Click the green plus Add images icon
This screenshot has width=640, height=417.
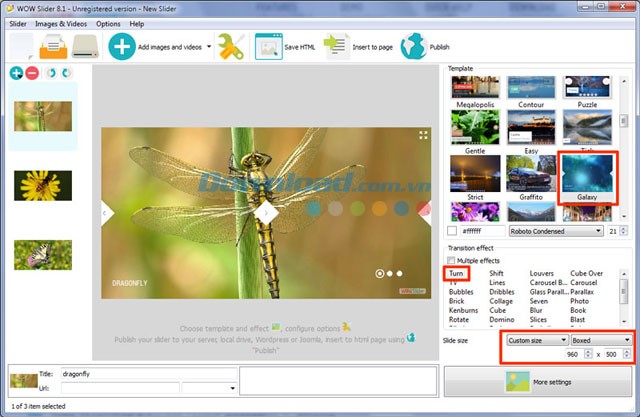pyautogui.click(x=122, y=46)
